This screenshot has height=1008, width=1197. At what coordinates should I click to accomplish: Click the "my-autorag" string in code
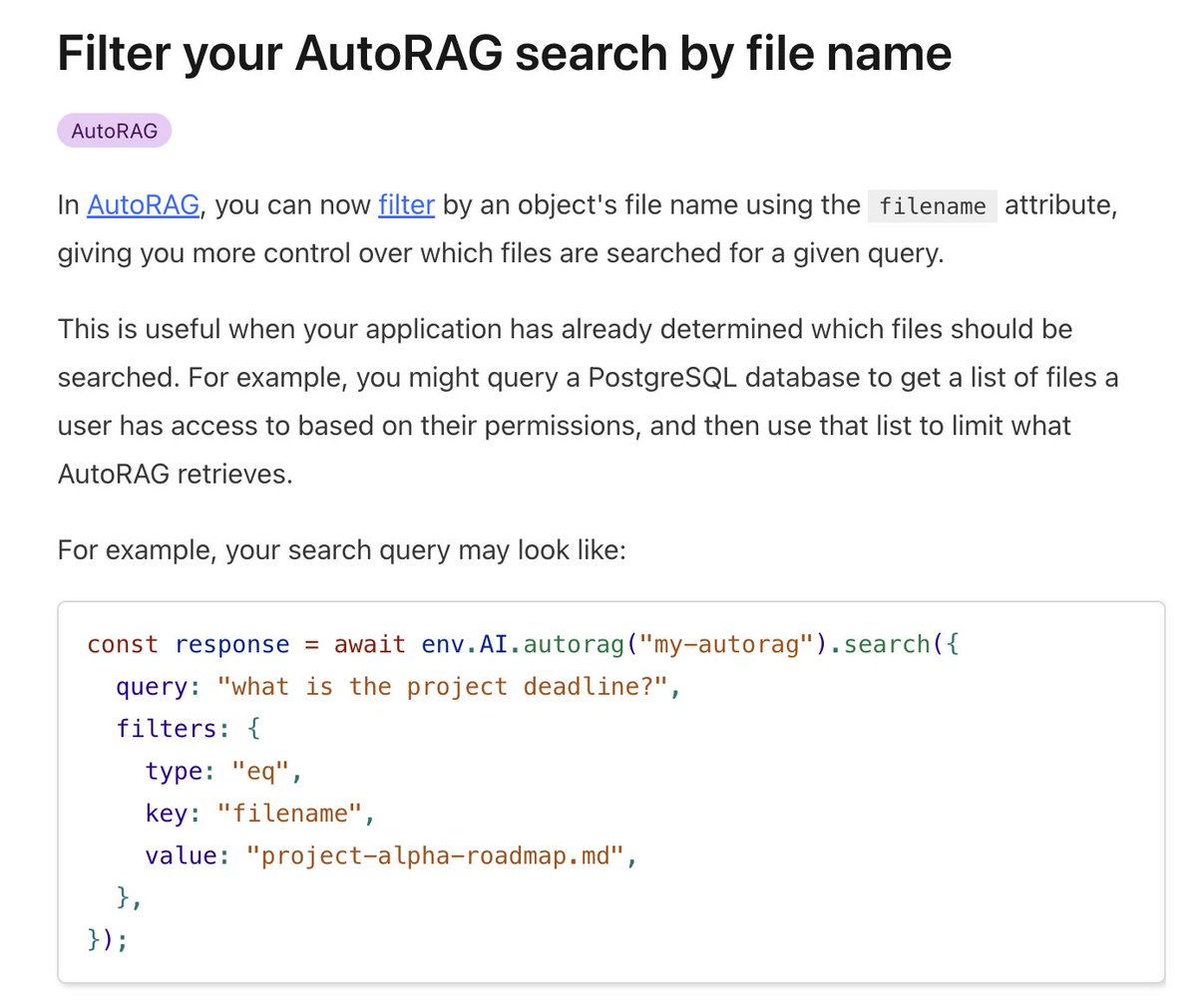[726, 644]
